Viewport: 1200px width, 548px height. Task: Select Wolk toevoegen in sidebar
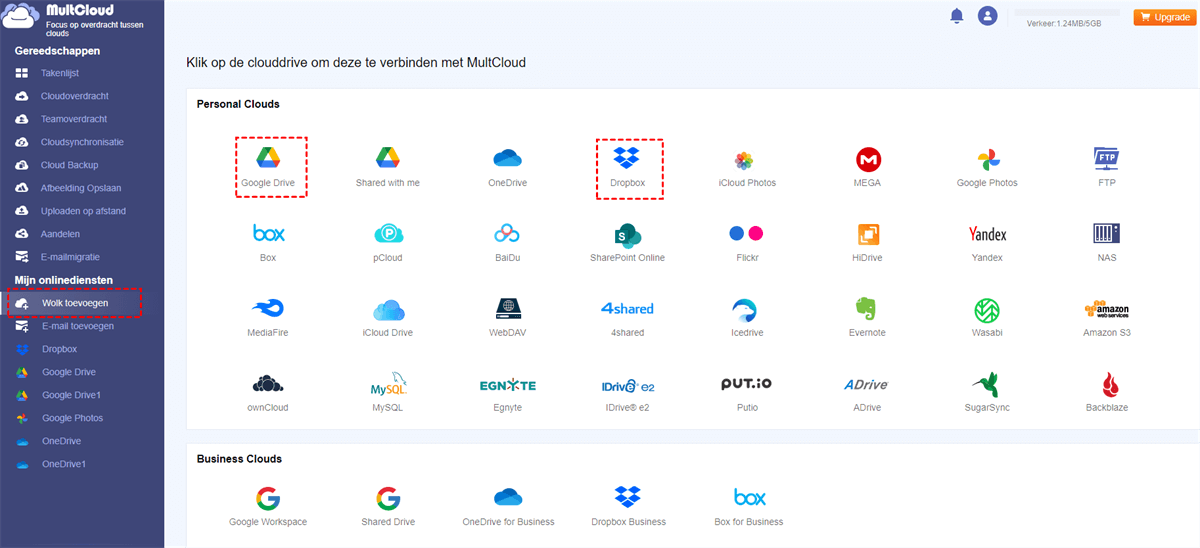75,303
